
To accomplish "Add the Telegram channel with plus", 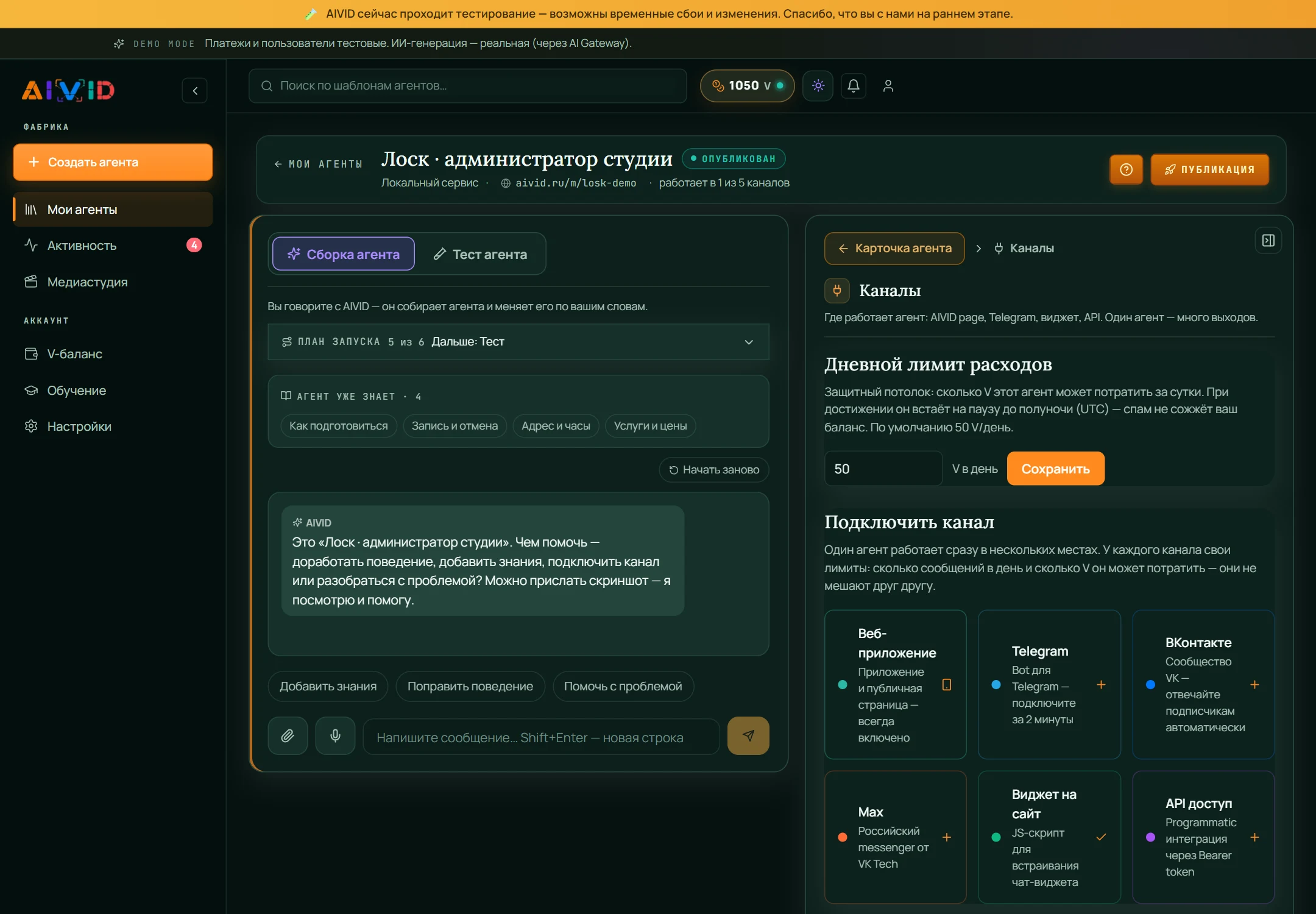I will [1101, 685].
